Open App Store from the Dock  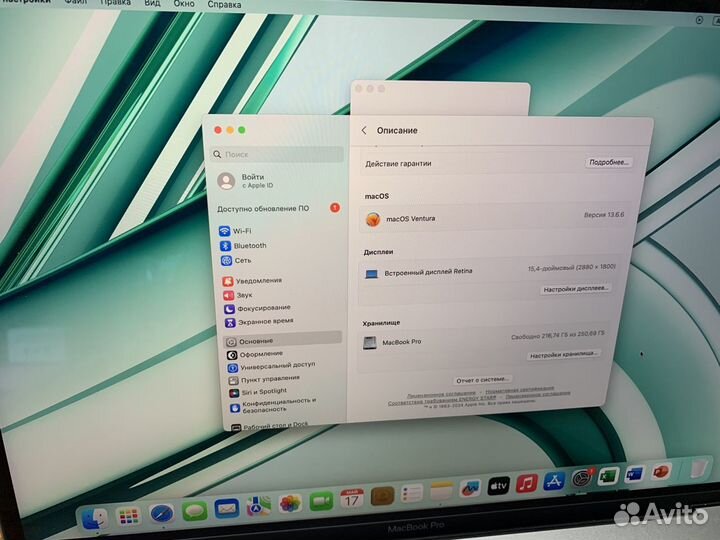(554, 481)
